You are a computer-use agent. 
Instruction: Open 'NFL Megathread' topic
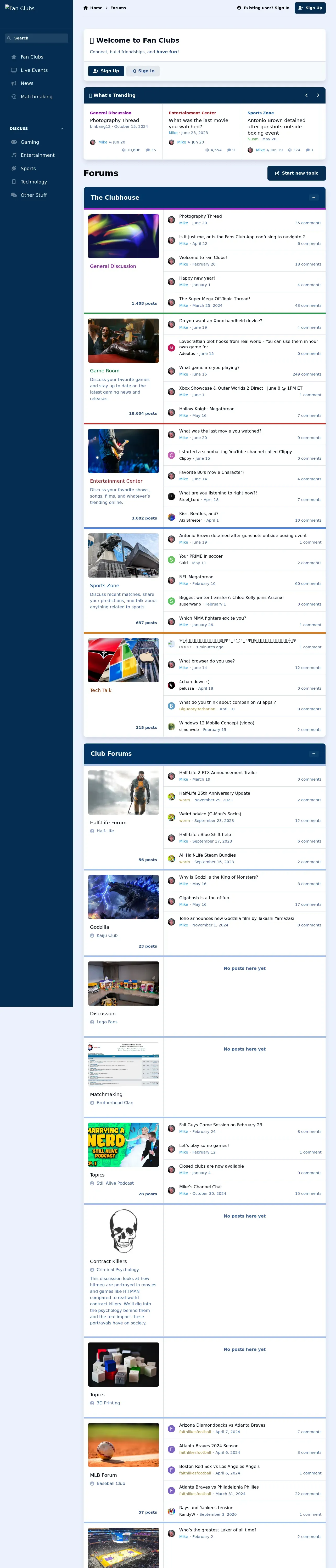(x=196, y=577)
